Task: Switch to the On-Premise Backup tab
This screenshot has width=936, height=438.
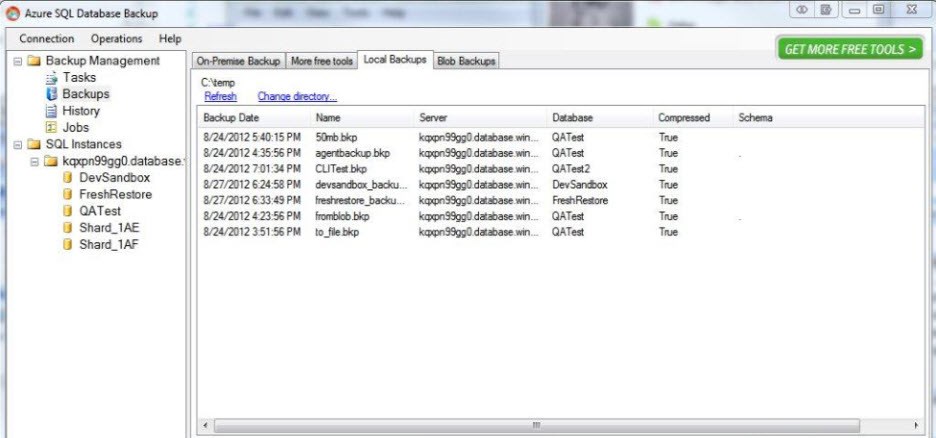Action: pyautogui.click(x=238, y=61)
